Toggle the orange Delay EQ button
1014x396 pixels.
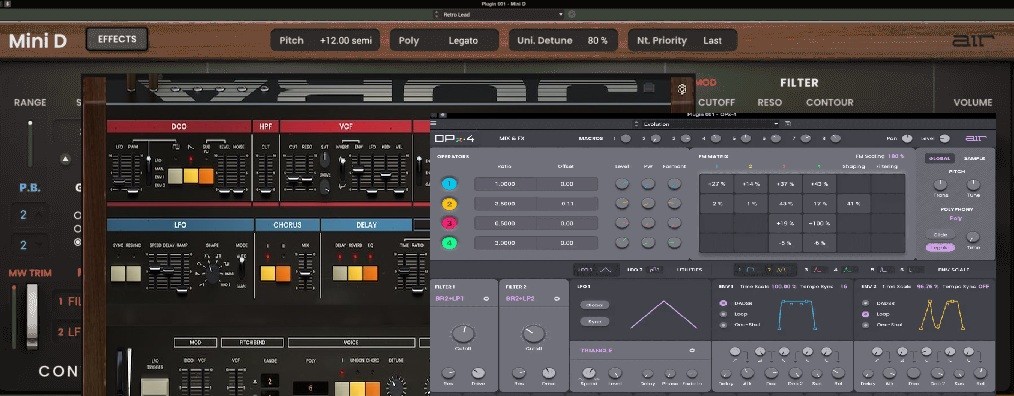[370, 273]
